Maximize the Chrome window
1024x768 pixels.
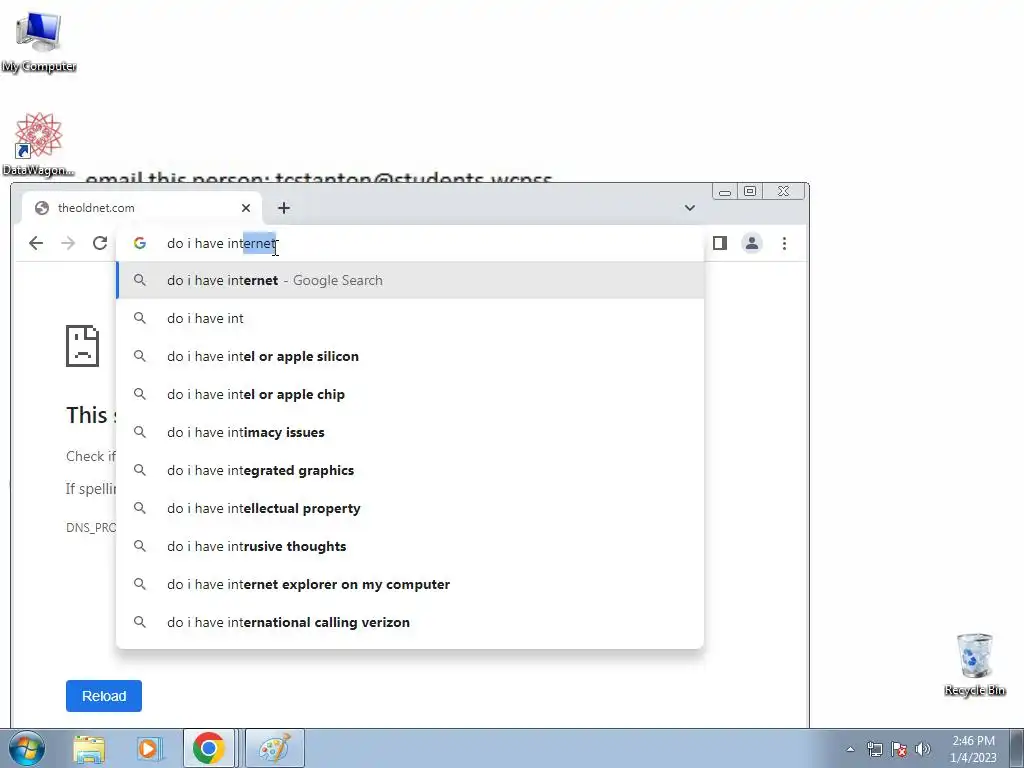(x=750, y=191)
